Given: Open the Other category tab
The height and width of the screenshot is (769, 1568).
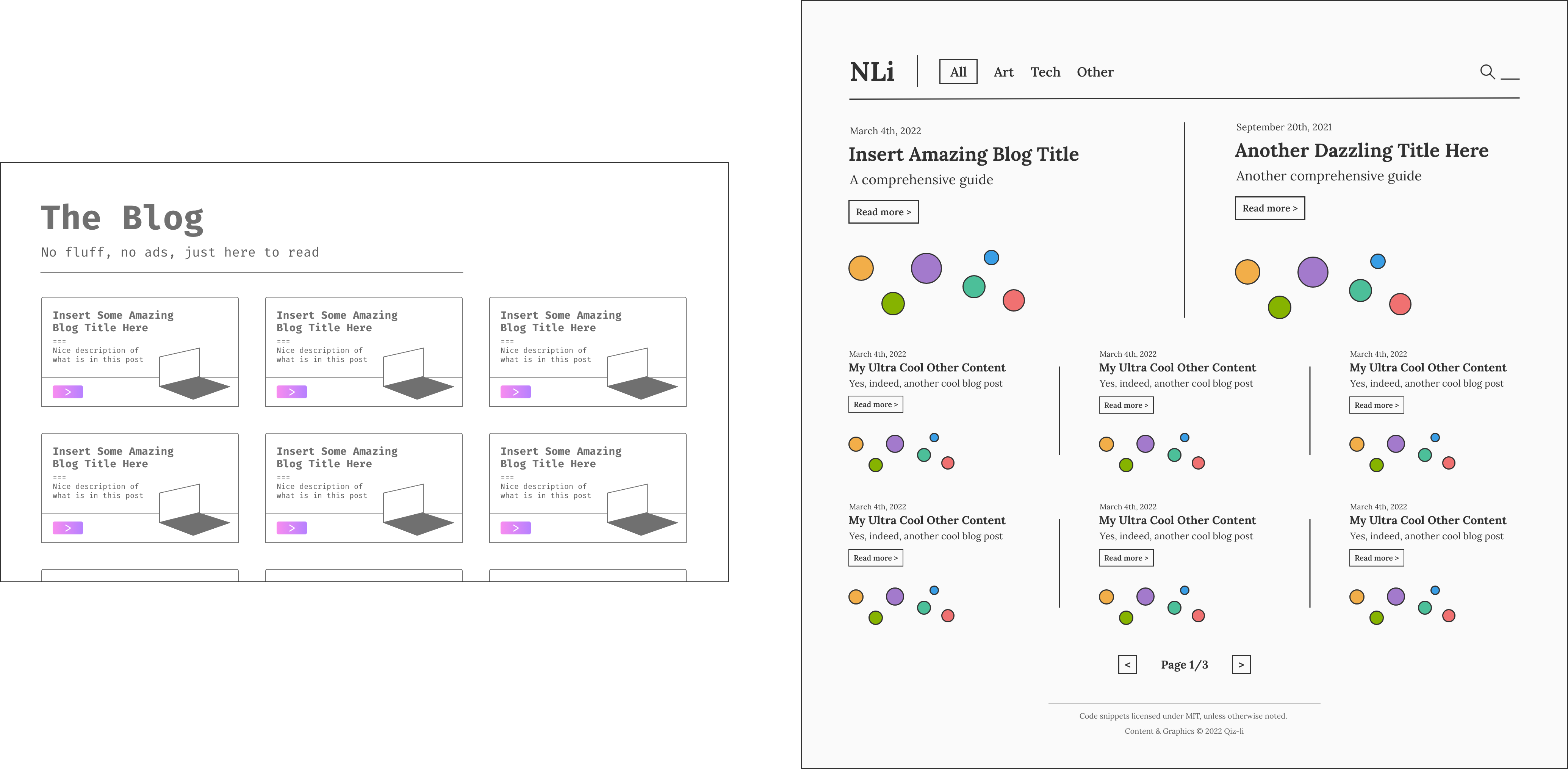Looking at the screenshot, I should 1095,72.
